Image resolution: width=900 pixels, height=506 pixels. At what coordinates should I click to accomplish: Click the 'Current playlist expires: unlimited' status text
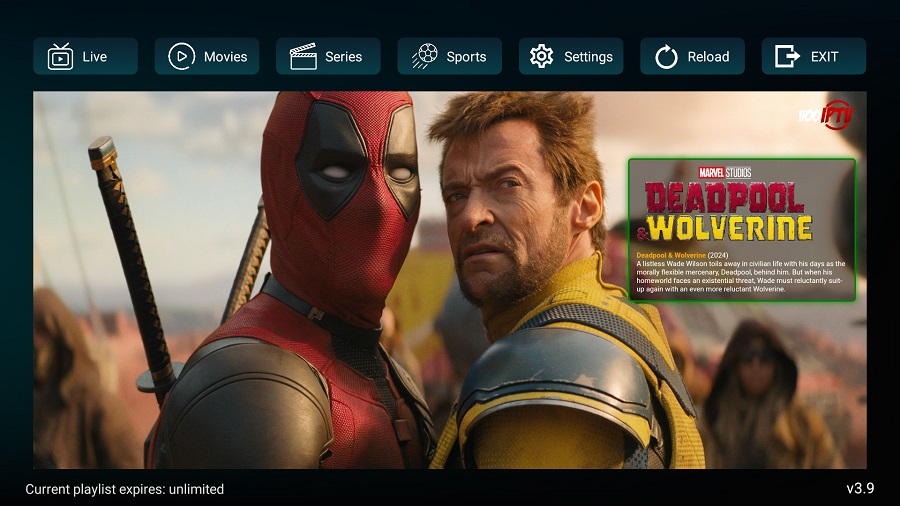coord(125,489)
